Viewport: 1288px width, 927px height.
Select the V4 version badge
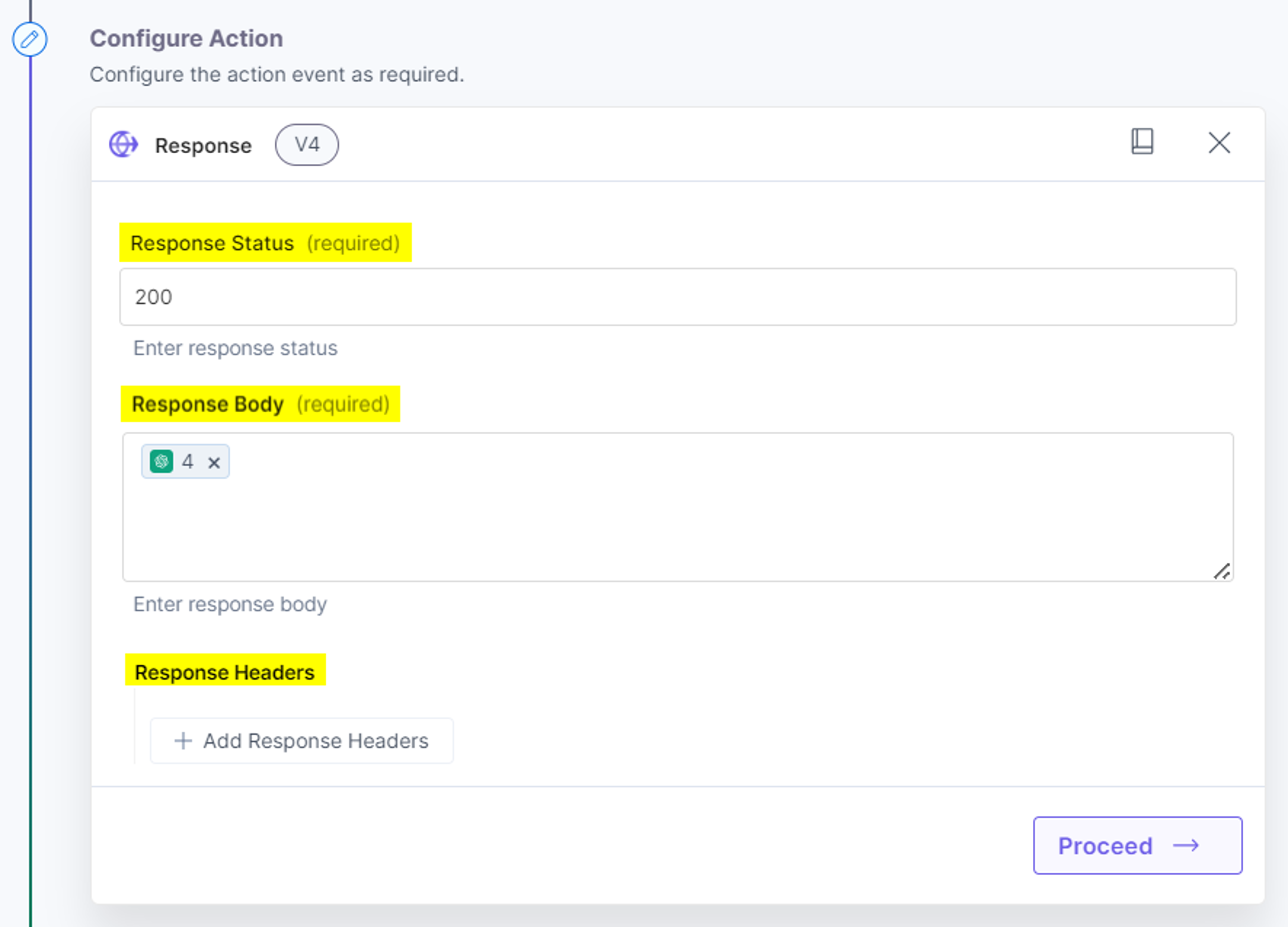(x=307, y=145)
